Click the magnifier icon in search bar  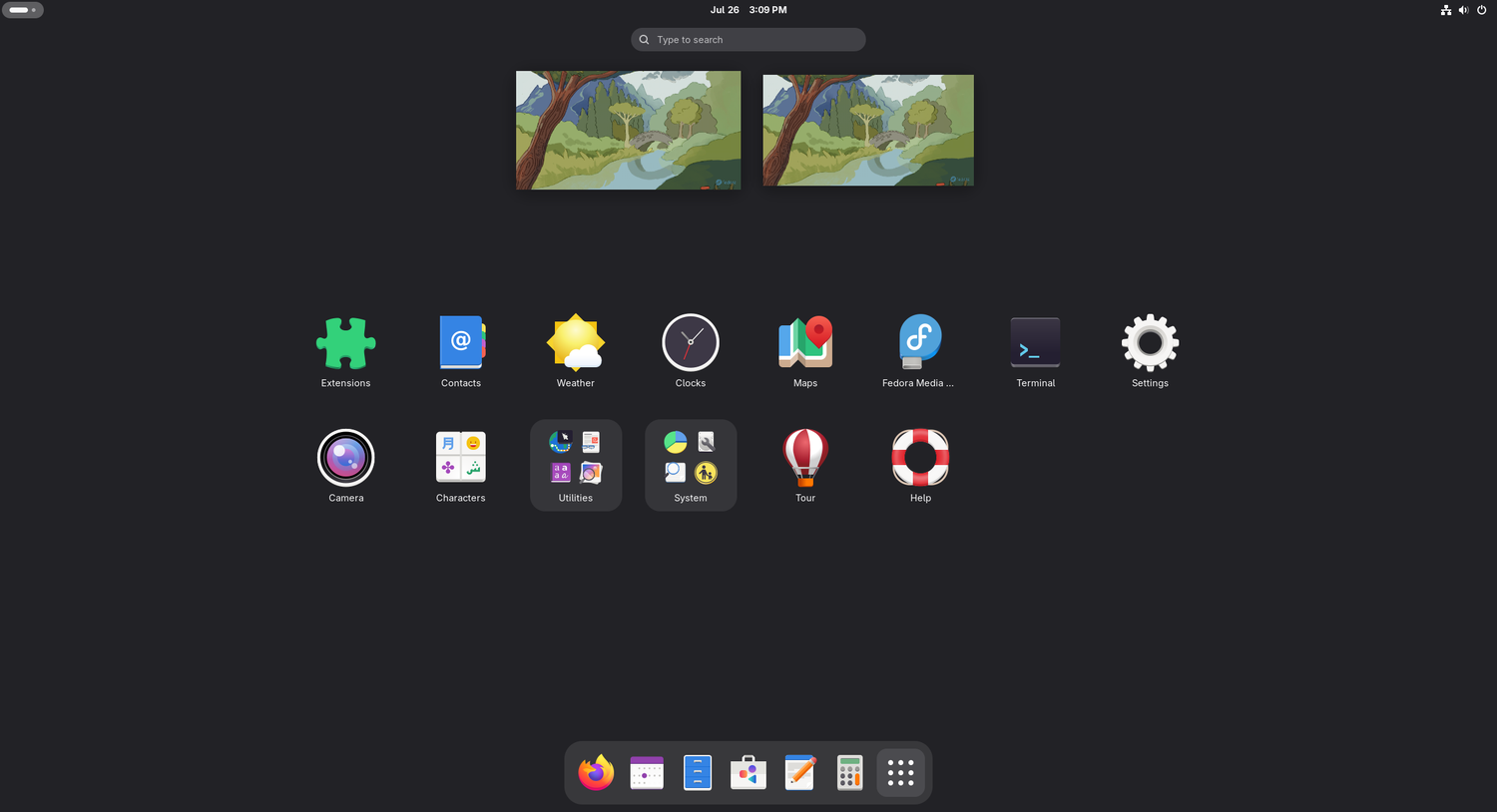coord(645,40)
